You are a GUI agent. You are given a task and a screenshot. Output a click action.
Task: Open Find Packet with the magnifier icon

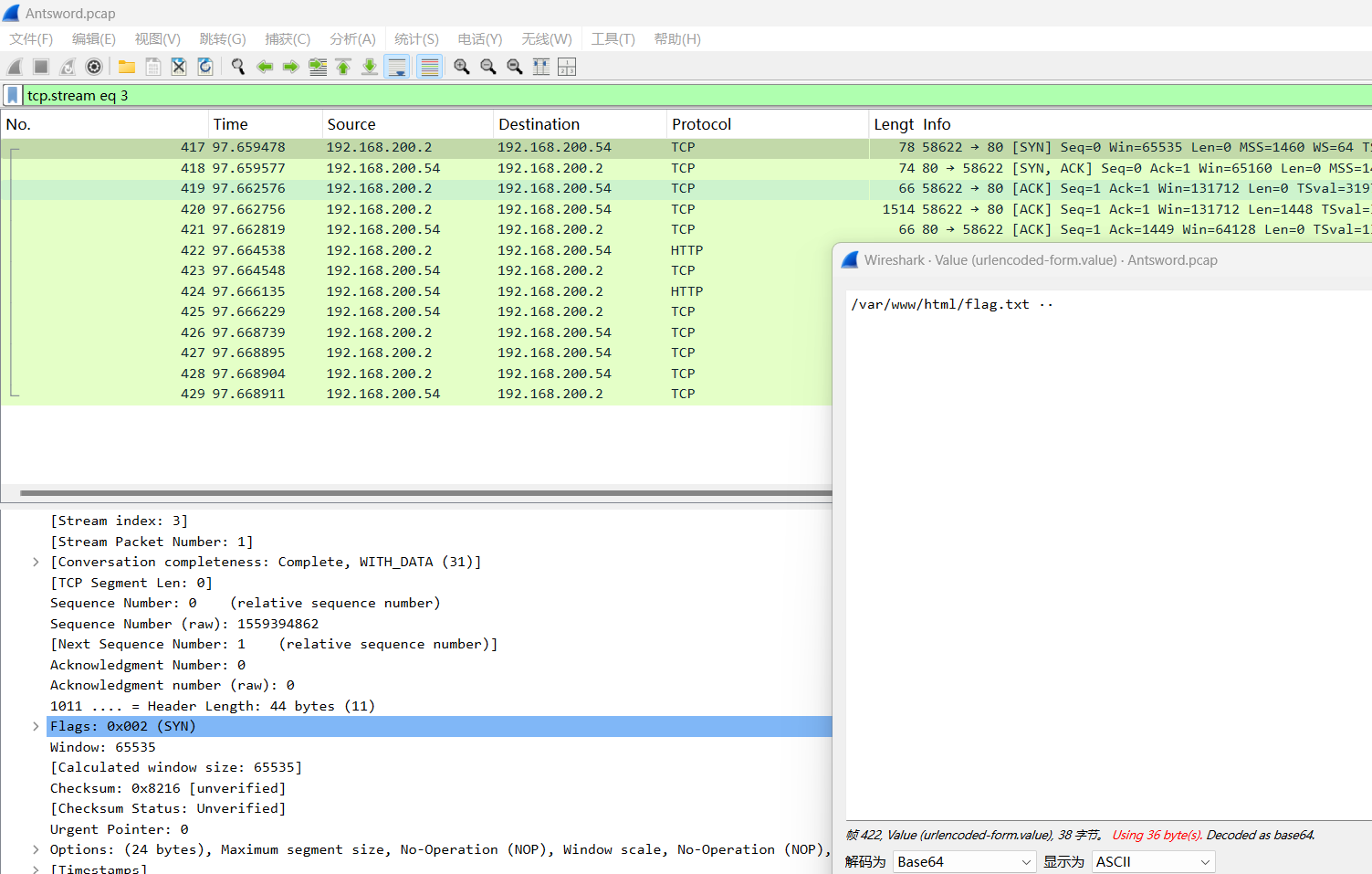point(238,67)
